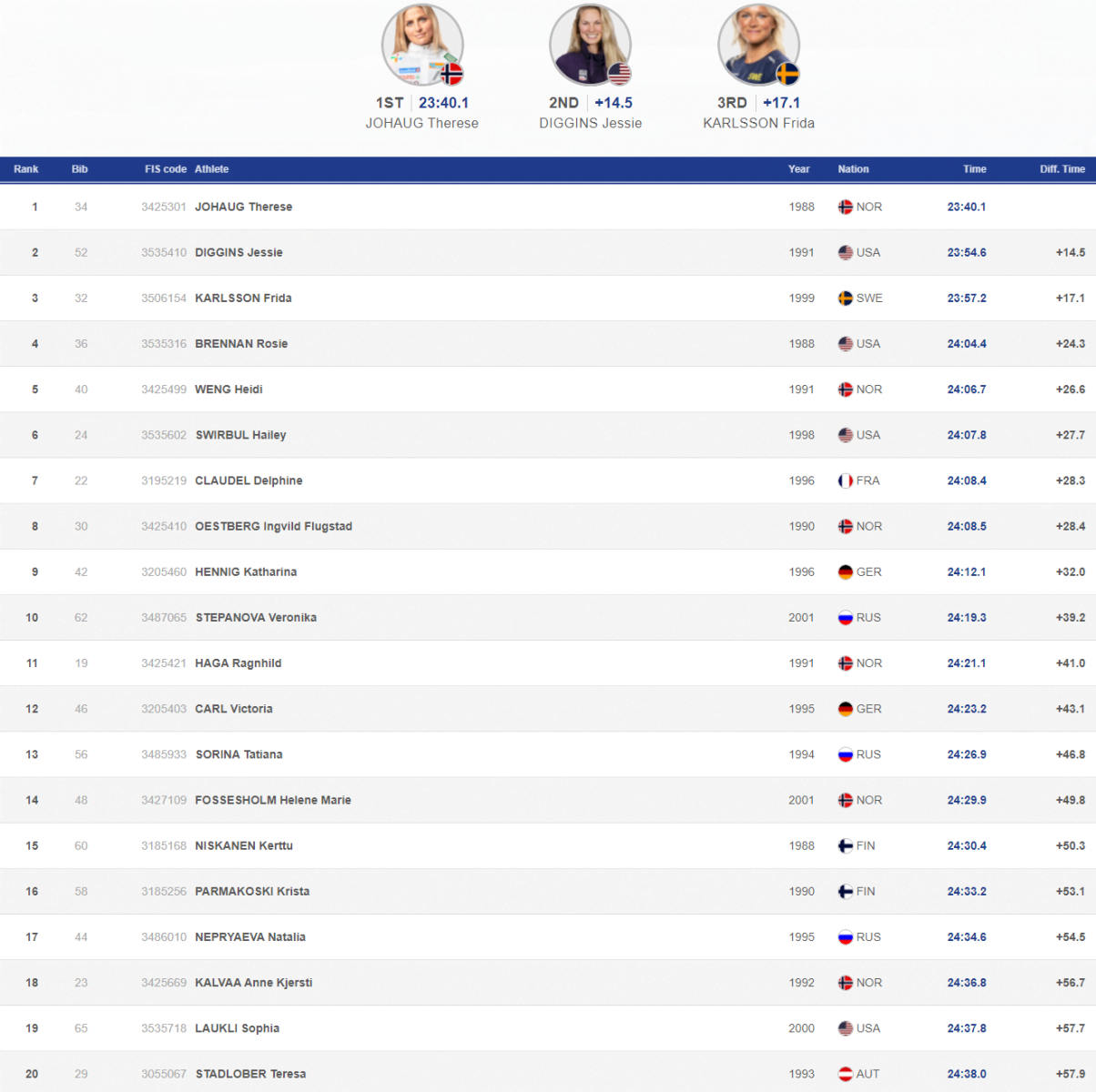This screenshot has height=1092, width=1096.
Task: Click Frida Karlsson's podium photo
Action: click(758, 45)
